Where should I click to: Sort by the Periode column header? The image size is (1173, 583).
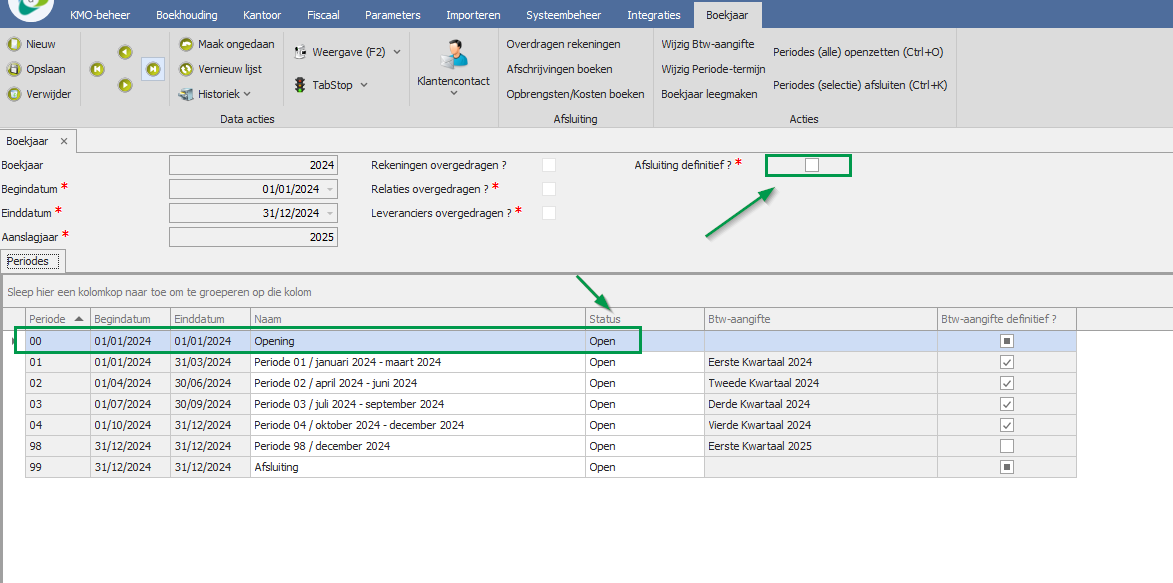point(48,319)
